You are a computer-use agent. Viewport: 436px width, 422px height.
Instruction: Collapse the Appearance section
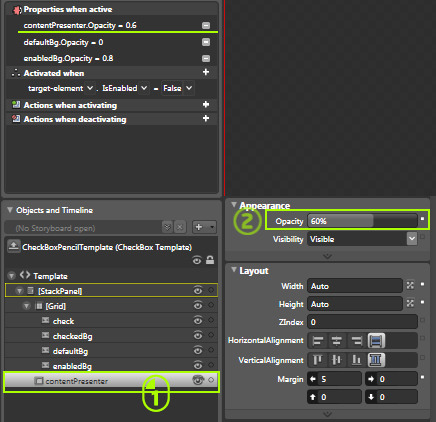pyautogui.click(x=234, y=204)
